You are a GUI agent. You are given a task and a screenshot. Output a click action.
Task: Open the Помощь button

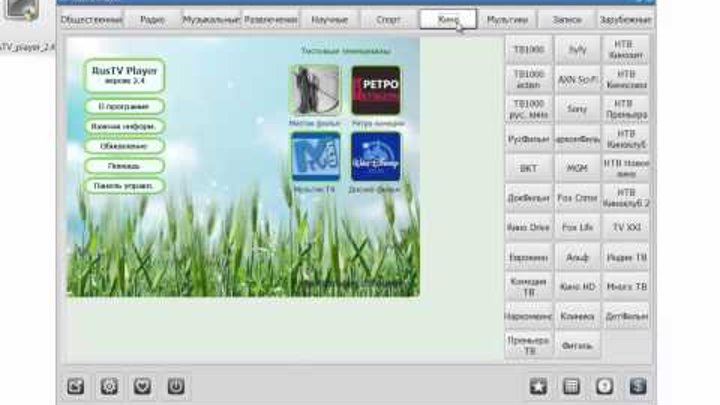click(124, 165)
